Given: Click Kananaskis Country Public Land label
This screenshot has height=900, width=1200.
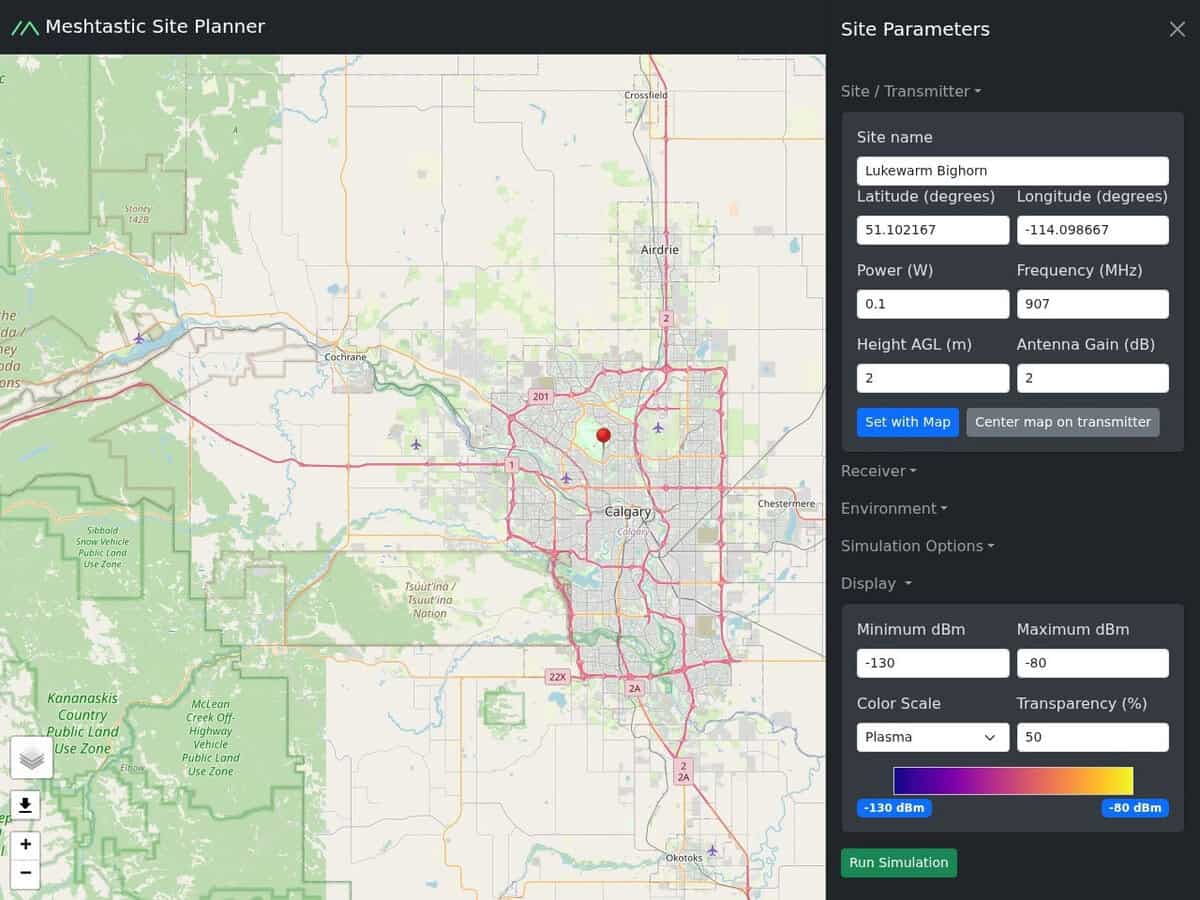Looking at the screenshot, I should (x=82, y=724).
